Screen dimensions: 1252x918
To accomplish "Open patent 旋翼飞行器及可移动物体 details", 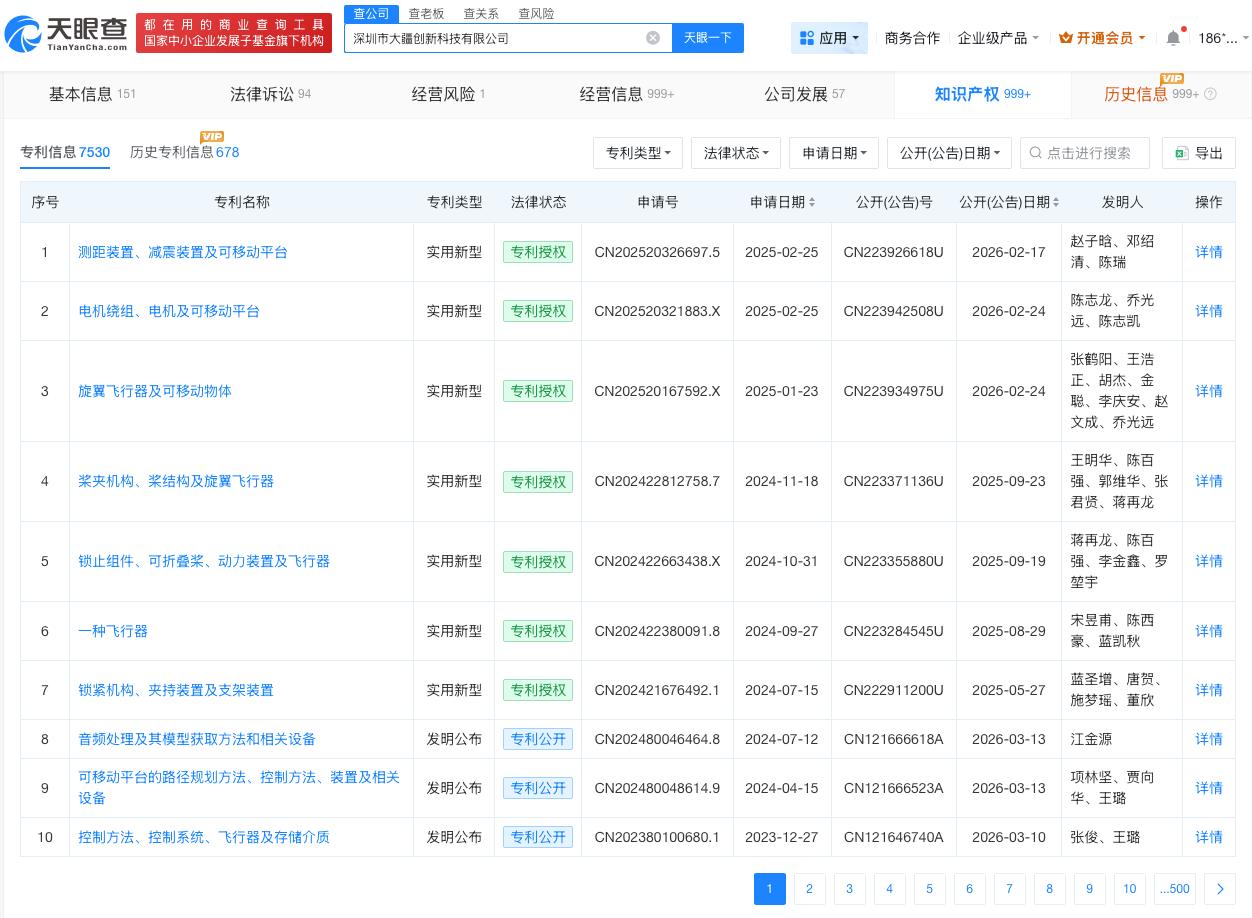I will 155,391.
